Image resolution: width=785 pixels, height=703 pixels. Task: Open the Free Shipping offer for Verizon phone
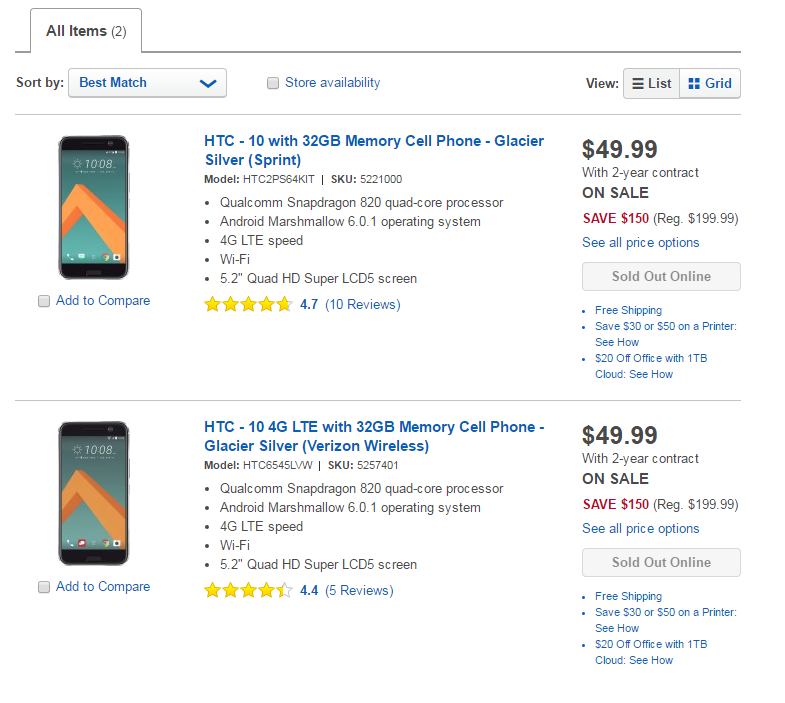628,596
